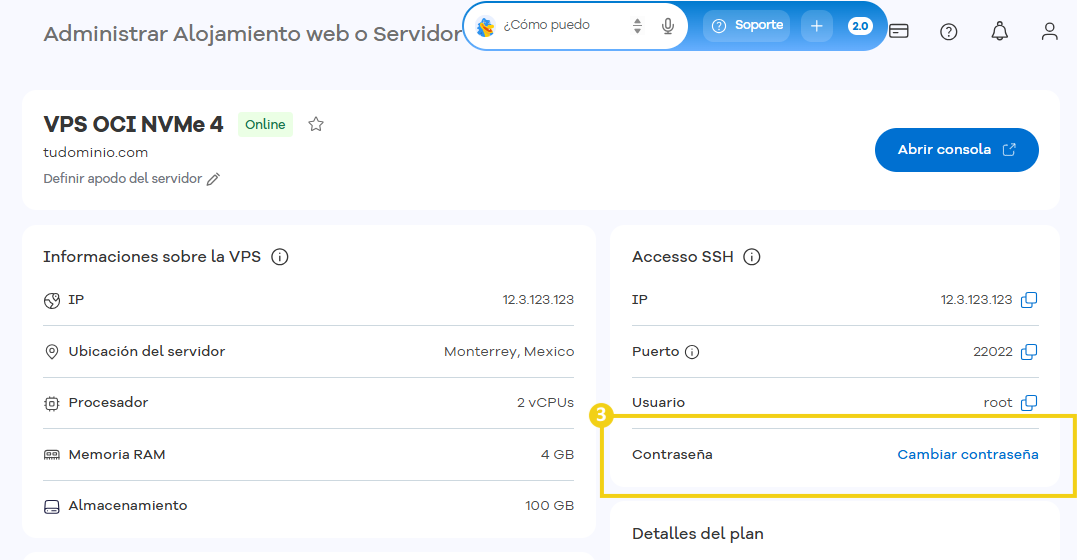The height and width of the screenshot is (560, 1077).
Task: Click Cambiar contraseña link
Action: (968, 454)
